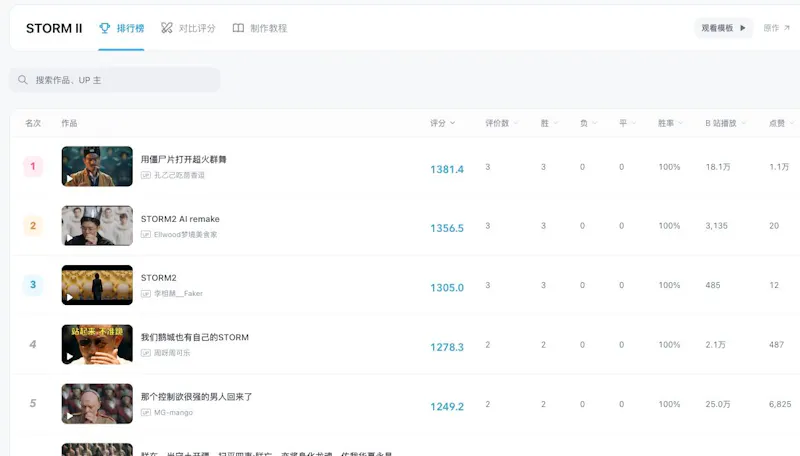
Task: Click the arrow icon next to 原作
Action: [786, 28]
